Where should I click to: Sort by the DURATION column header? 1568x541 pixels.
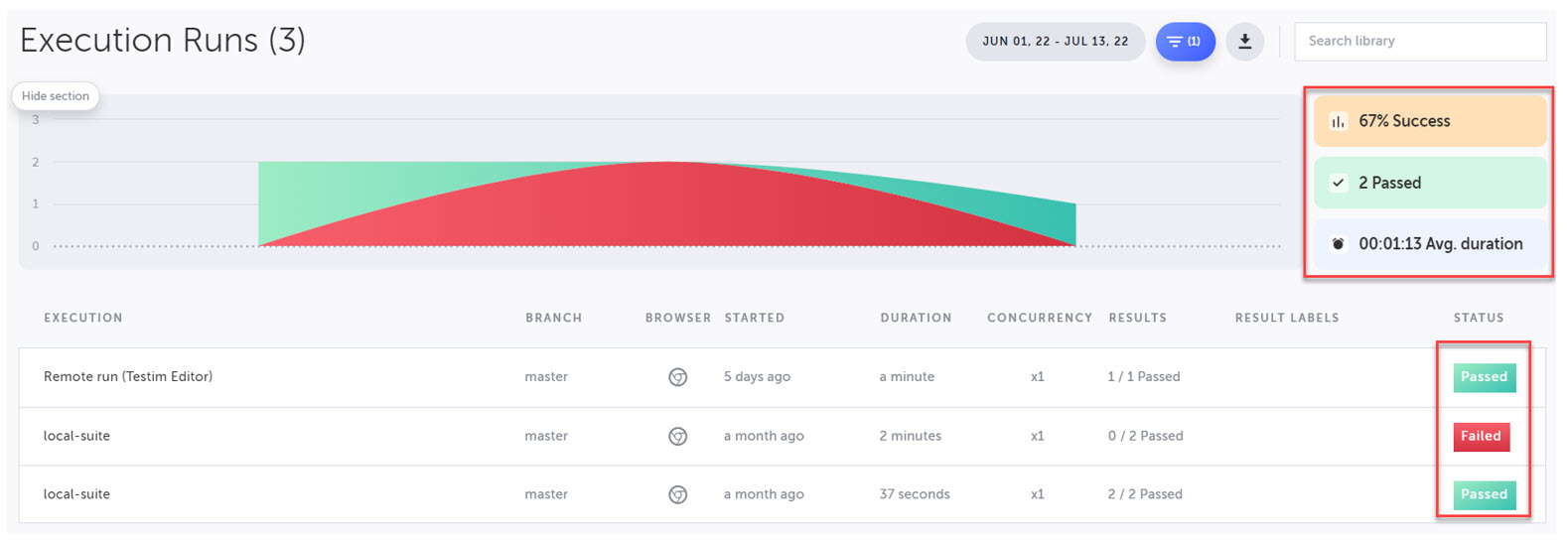pyautogui.click(x=915, y=318)
